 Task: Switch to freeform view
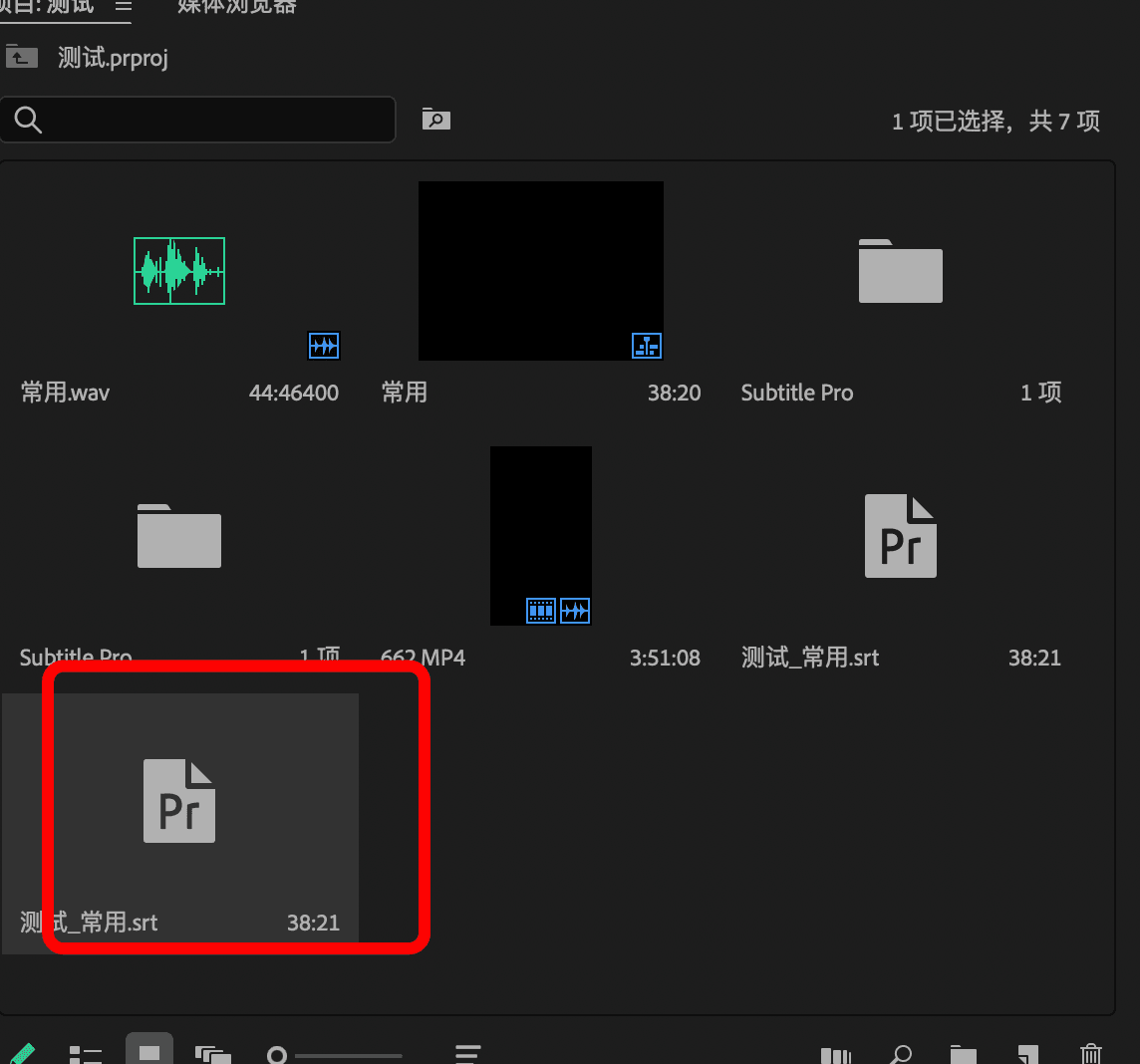(212, 1054)
